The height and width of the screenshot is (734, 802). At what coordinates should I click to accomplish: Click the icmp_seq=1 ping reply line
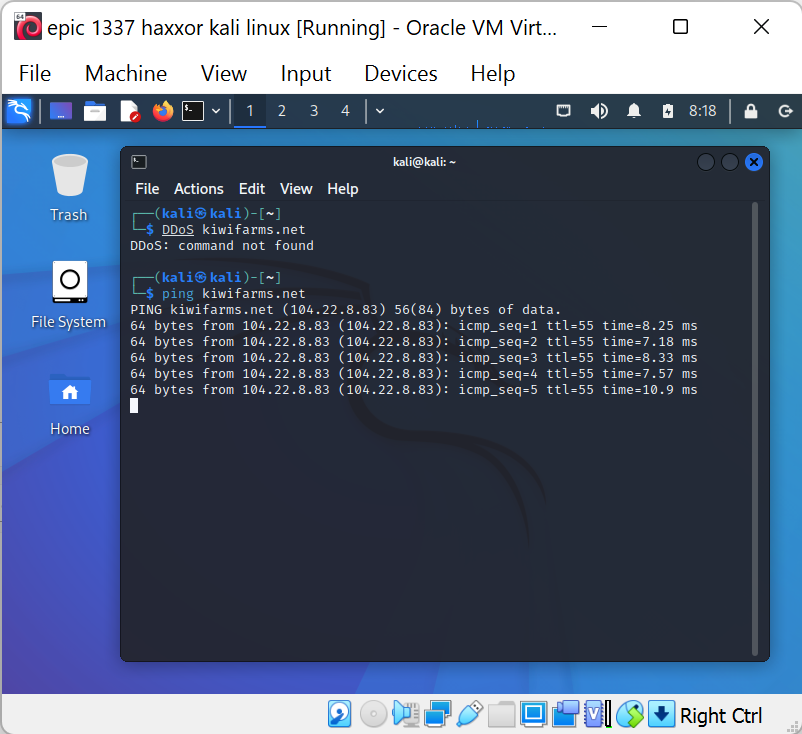click(414, 326)
